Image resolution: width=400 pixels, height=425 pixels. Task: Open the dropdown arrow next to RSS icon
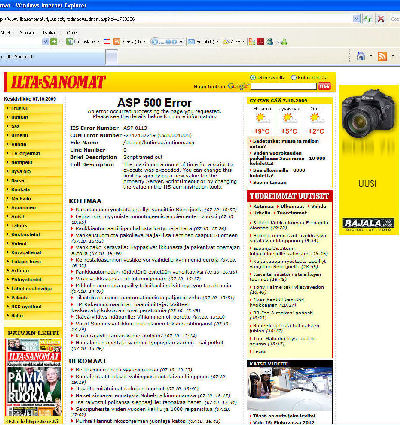pyautogui.click(x=393, y=56)
